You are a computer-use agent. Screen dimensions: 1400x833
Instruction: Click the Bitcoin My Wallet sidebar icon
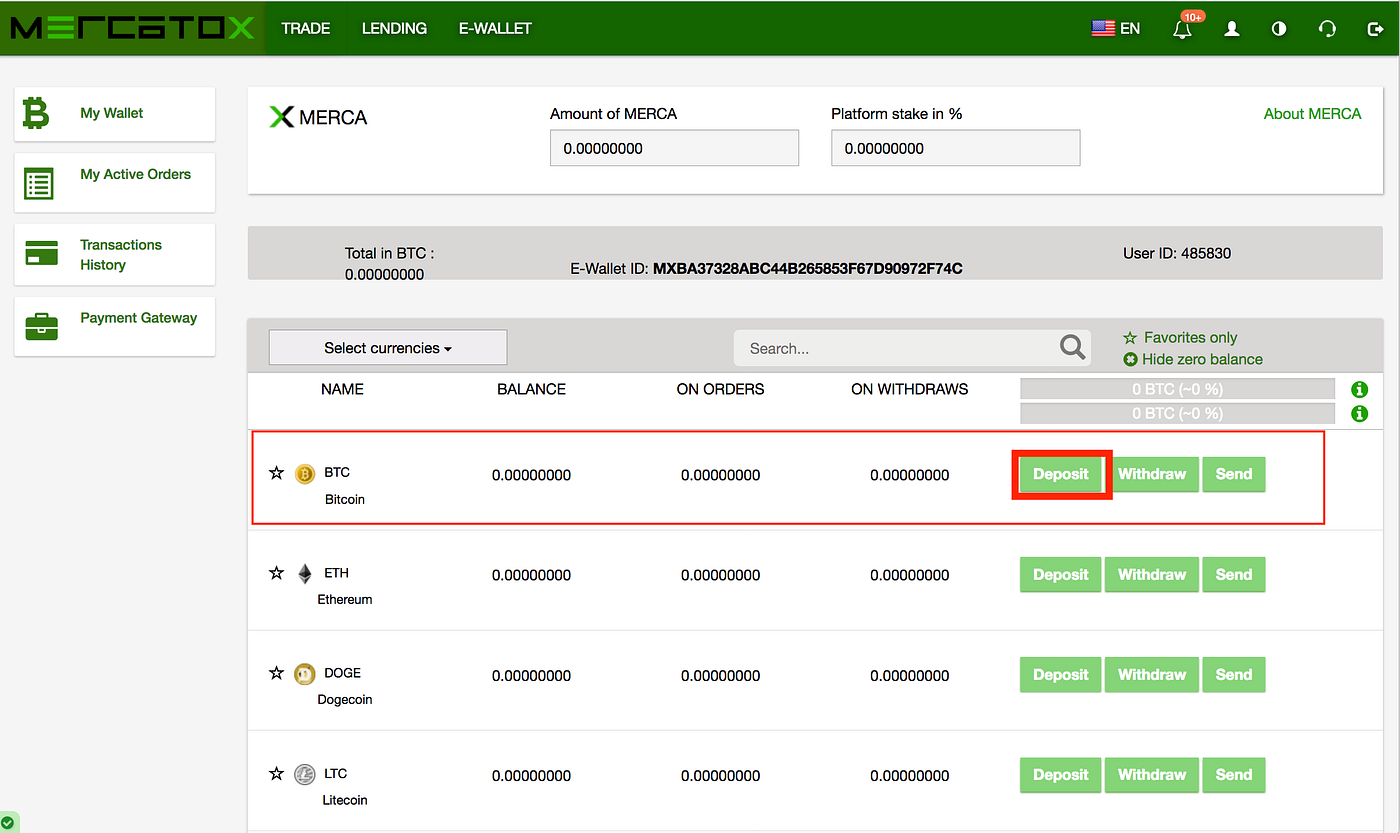pos(36,114)
